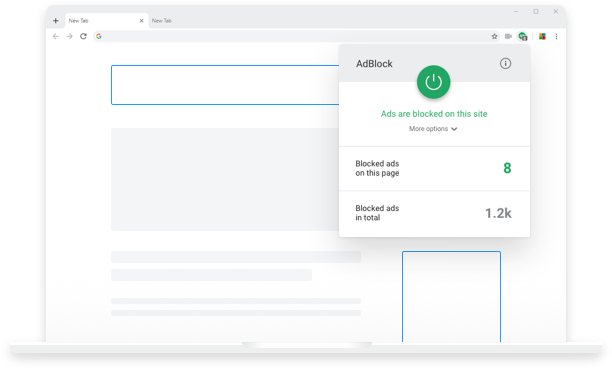Click the blue outlined sidebar ad placeholder
612x368 pixels.
click(451, 297)
